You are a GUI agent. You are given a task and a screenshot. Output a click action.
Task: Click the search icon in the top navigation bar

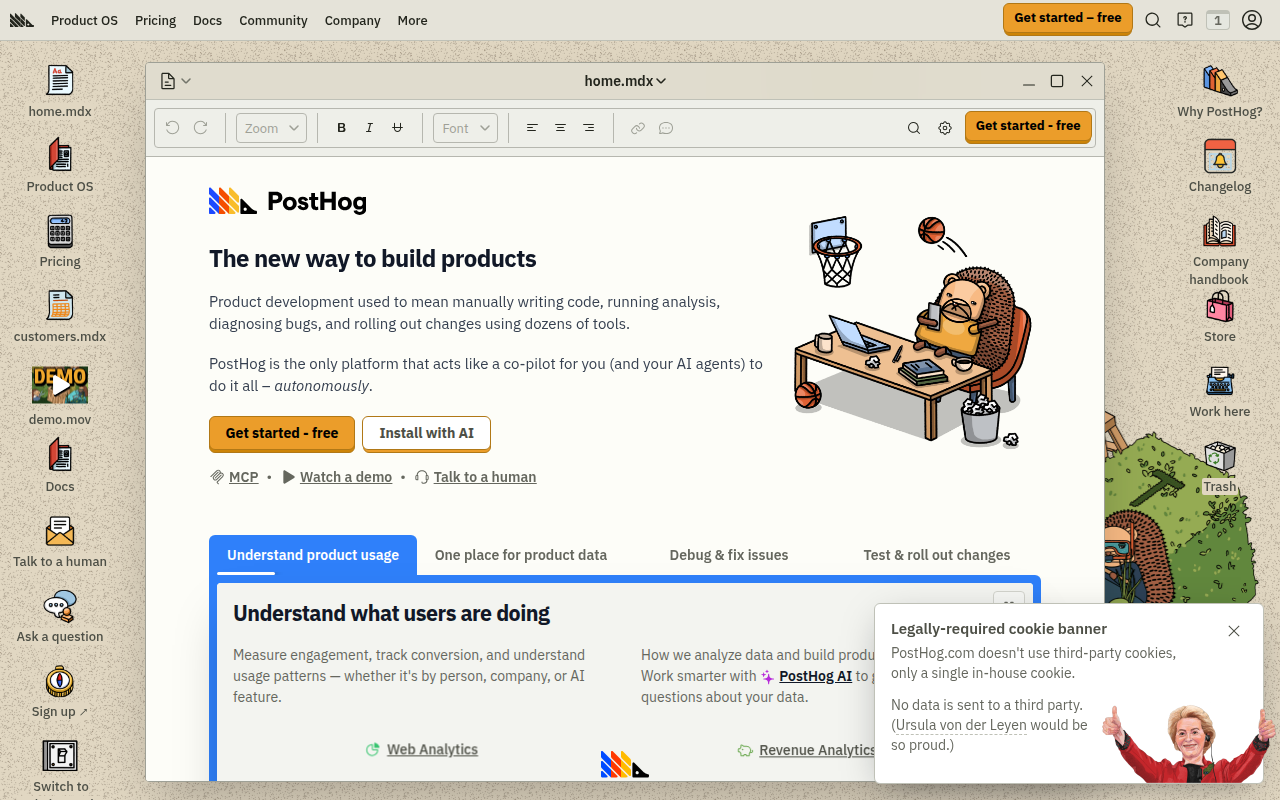coord(1153,20)
